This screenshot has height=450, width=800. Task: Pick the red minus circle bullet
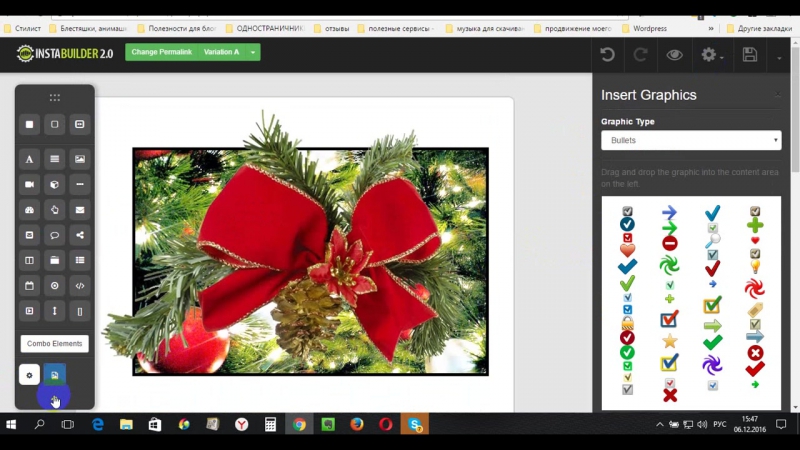669,243
